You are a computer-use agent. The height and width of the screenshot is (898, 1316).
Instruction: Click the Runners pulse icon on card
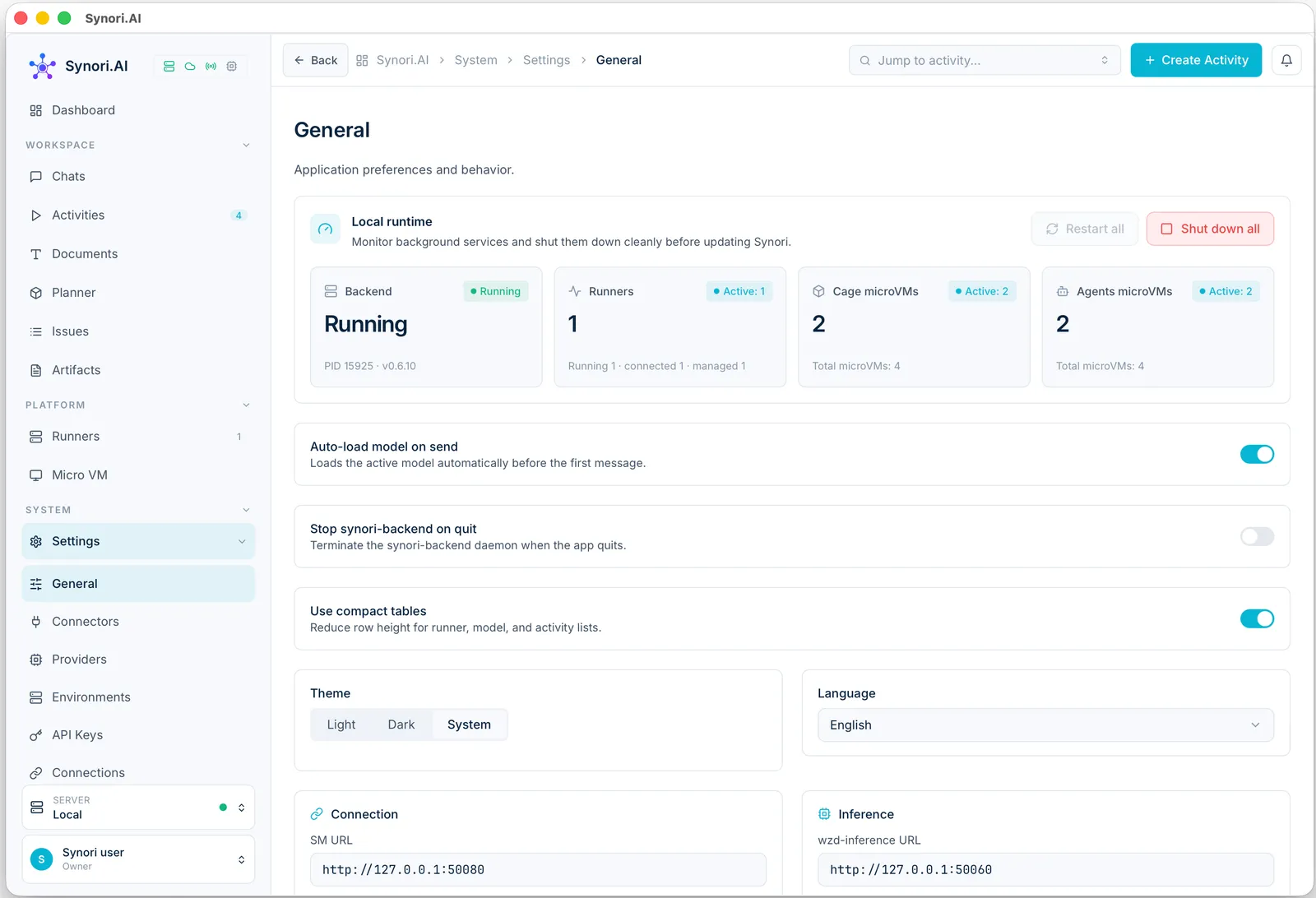pyautogui.click(x=575, y=291)
